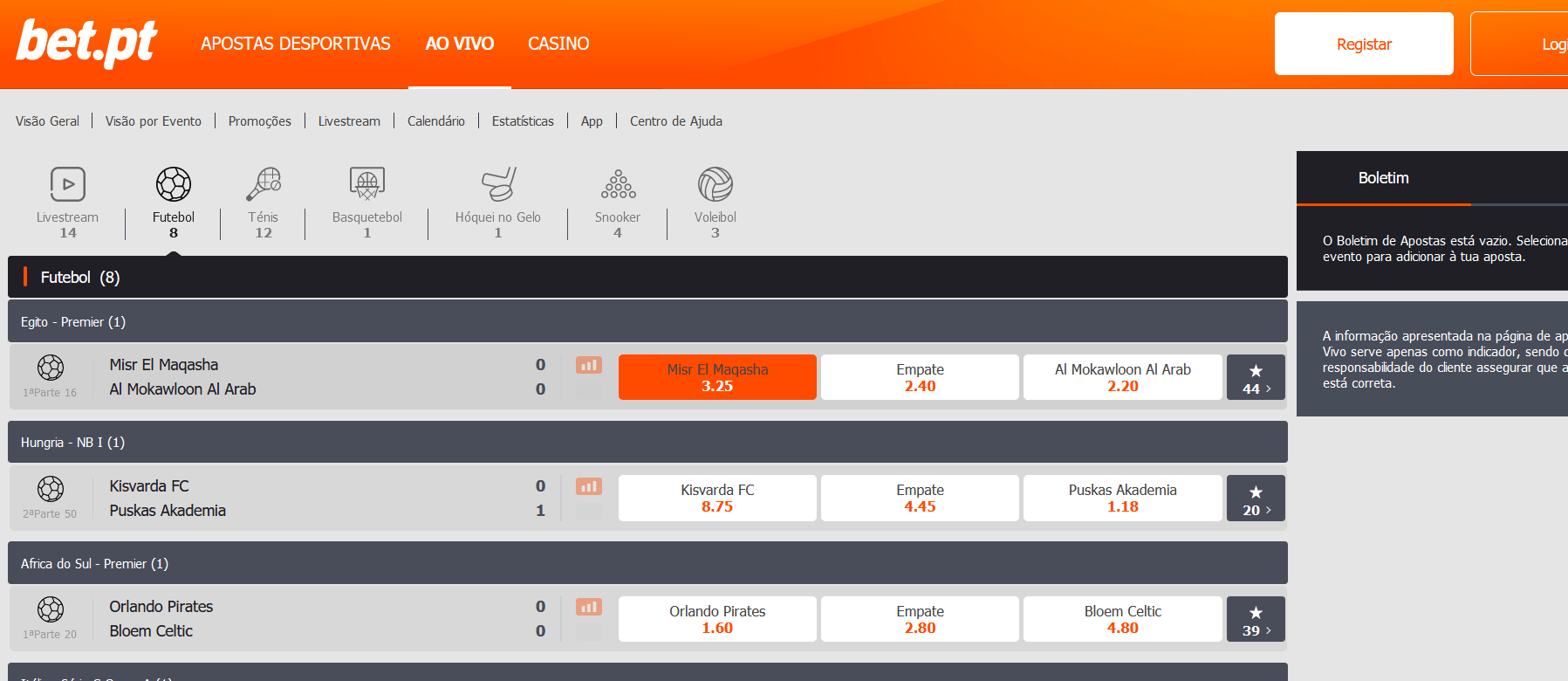Collapse the Egito - Premier league header

pos(647,321)
